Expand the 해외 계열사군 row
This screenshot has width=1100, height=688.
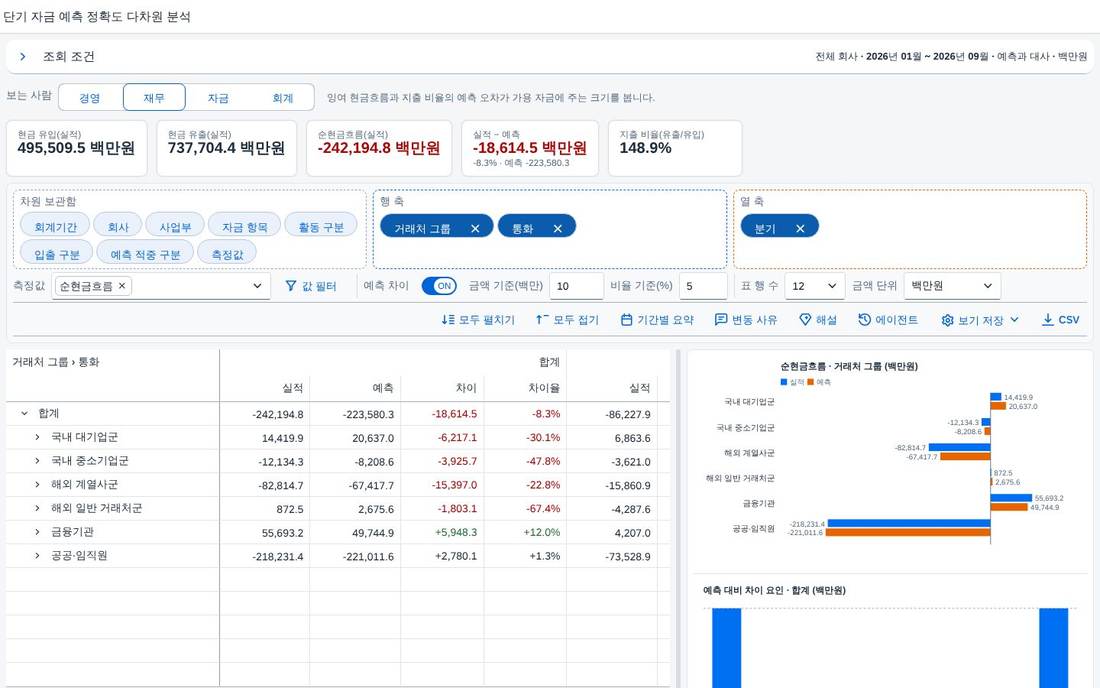click(37, 485)
